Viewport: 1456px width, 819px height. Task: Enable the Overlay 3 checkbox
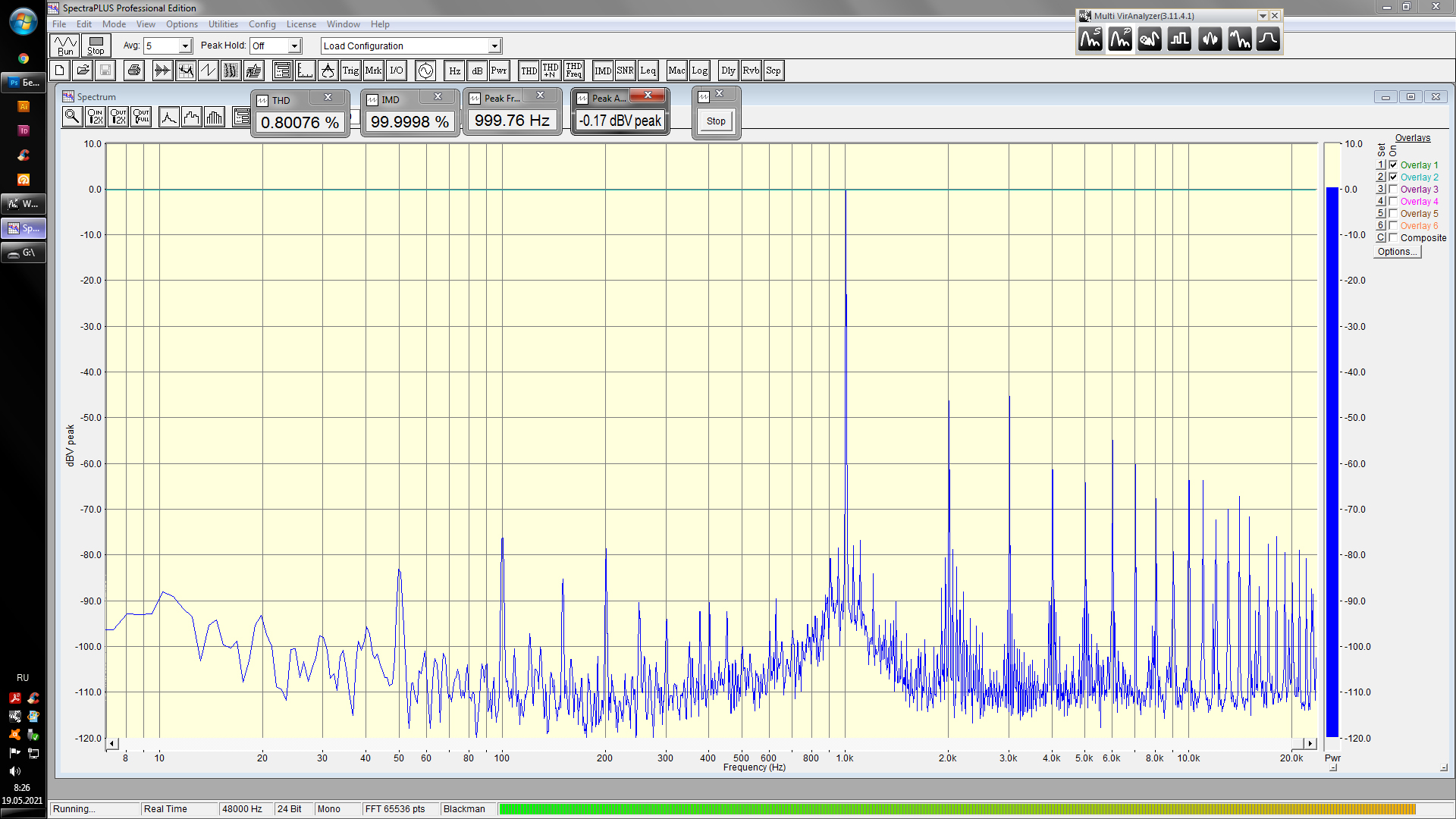point(1393,189)
